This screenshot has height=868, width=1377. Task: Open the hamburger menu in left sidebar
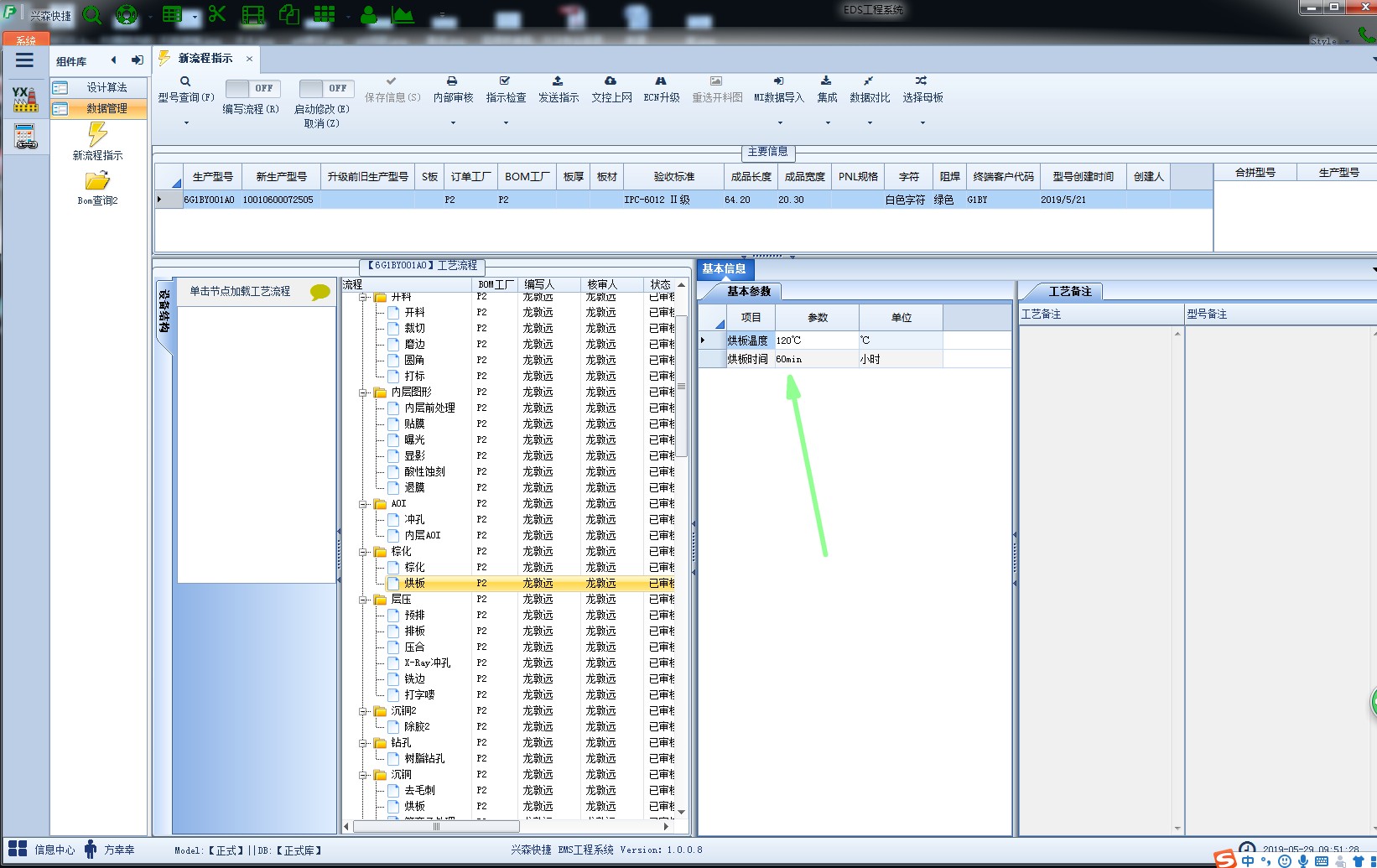tap(24, 60)
